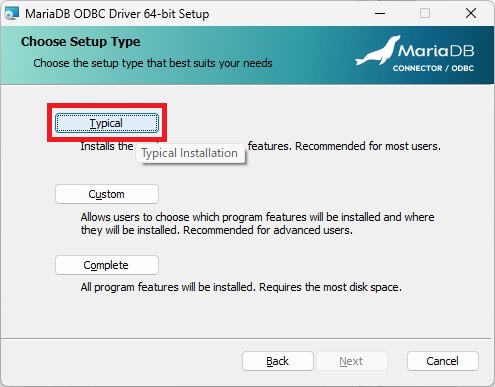Pick the Complete installation option
The image size is (495, 387).
[107, 265]
